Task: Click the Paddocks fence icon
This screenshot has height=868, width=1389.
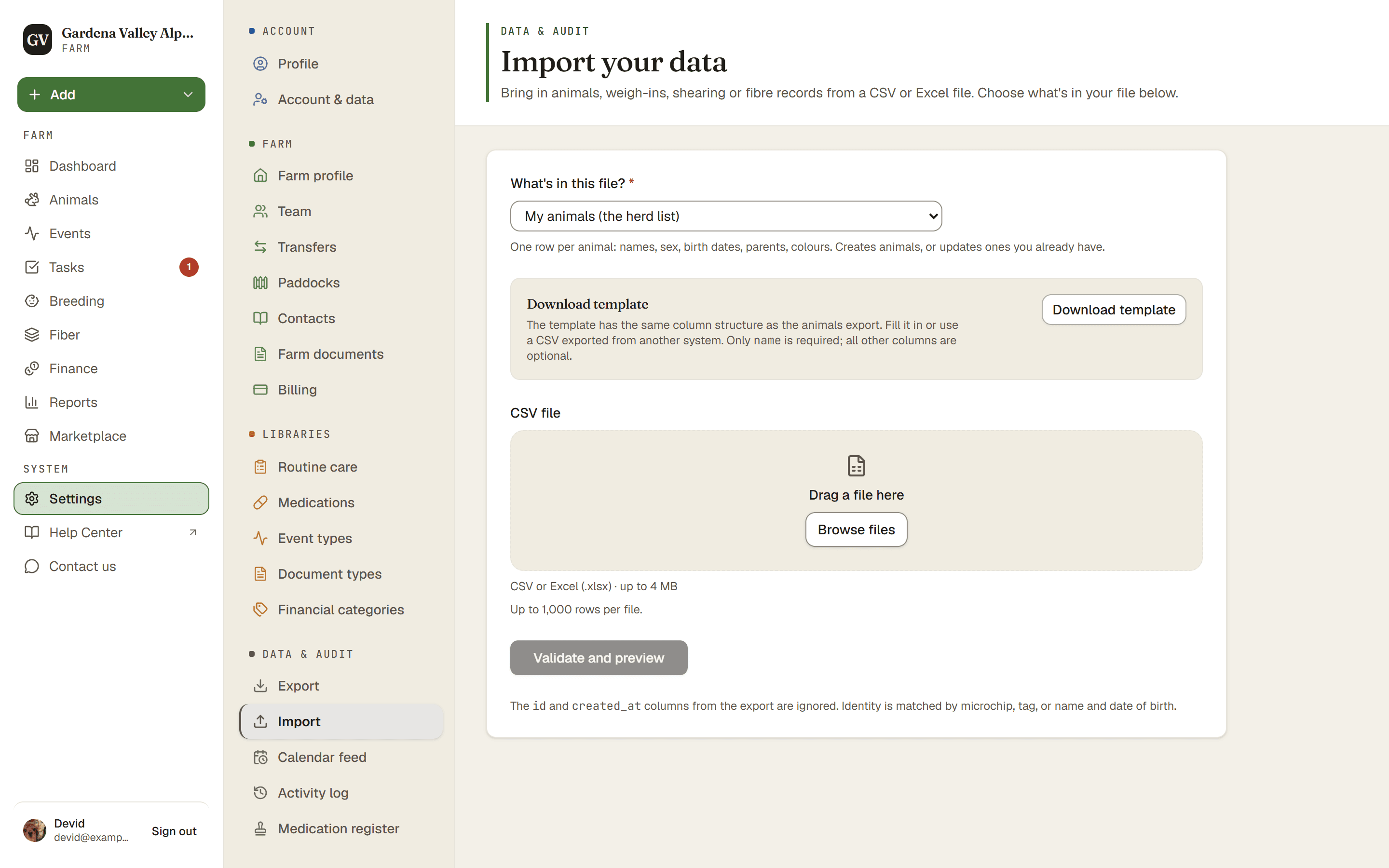Action: (260, 283)
